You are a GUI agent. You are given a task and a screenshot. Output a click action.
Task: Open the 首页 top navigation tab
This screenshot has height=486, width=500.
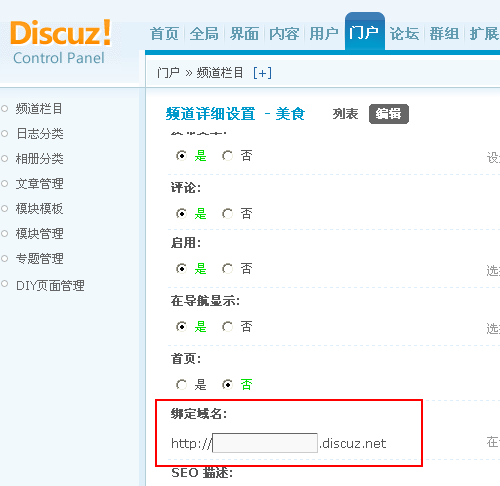(164, 34)
